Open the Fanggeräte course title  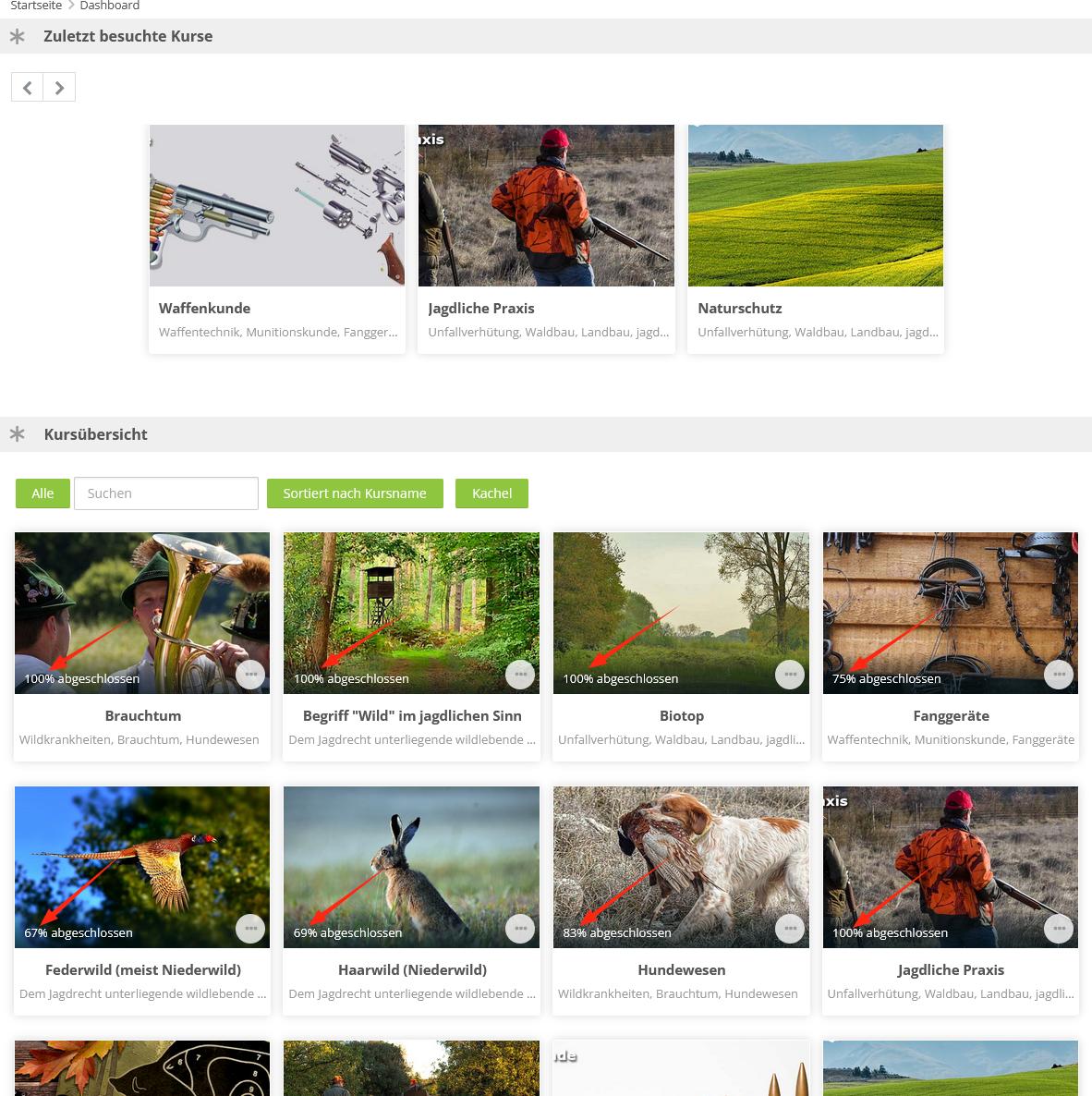951,716
